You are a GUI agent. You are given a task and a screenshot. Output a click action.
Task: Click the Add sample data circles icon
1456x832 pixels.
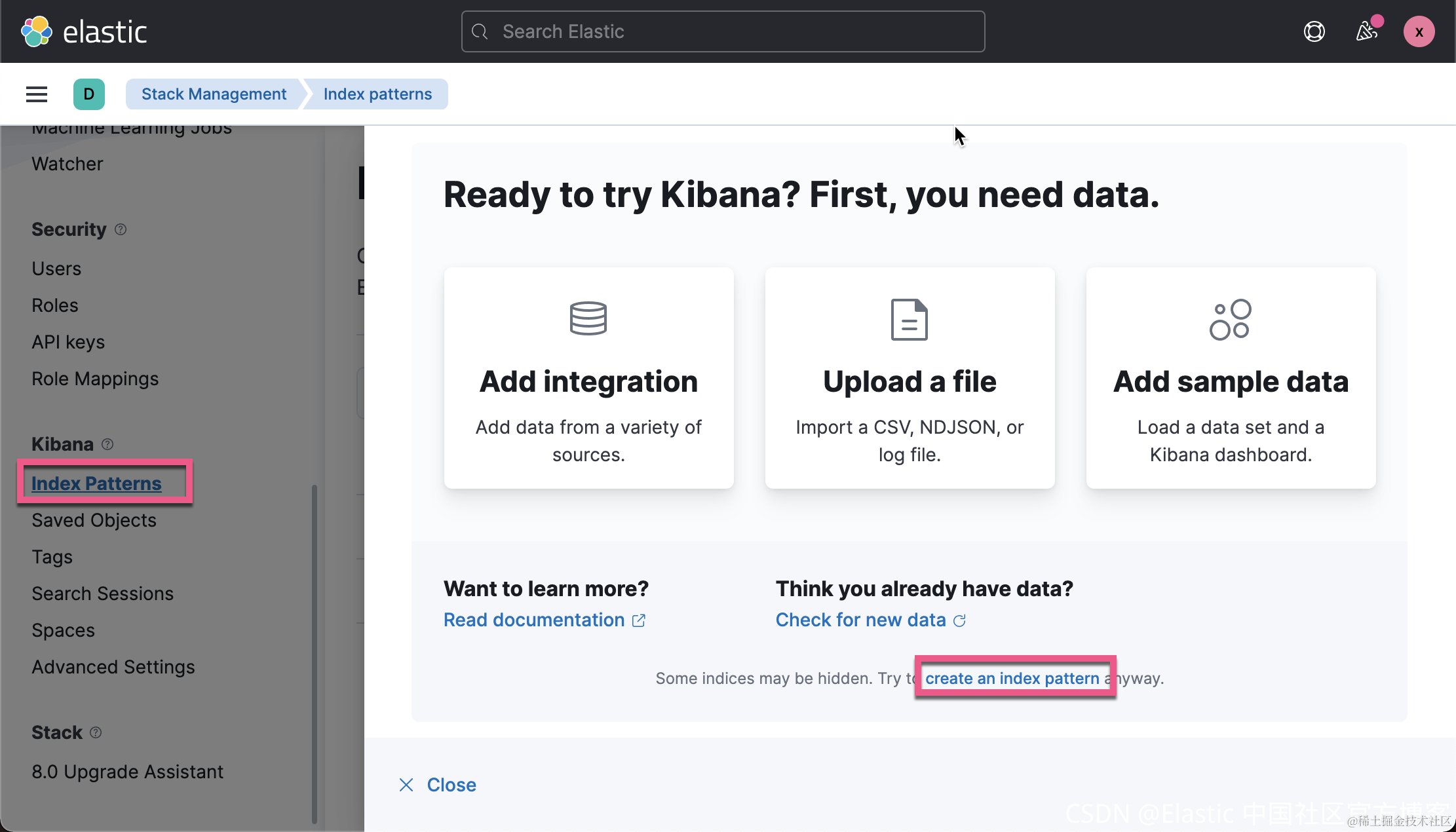coord(1230,320)
